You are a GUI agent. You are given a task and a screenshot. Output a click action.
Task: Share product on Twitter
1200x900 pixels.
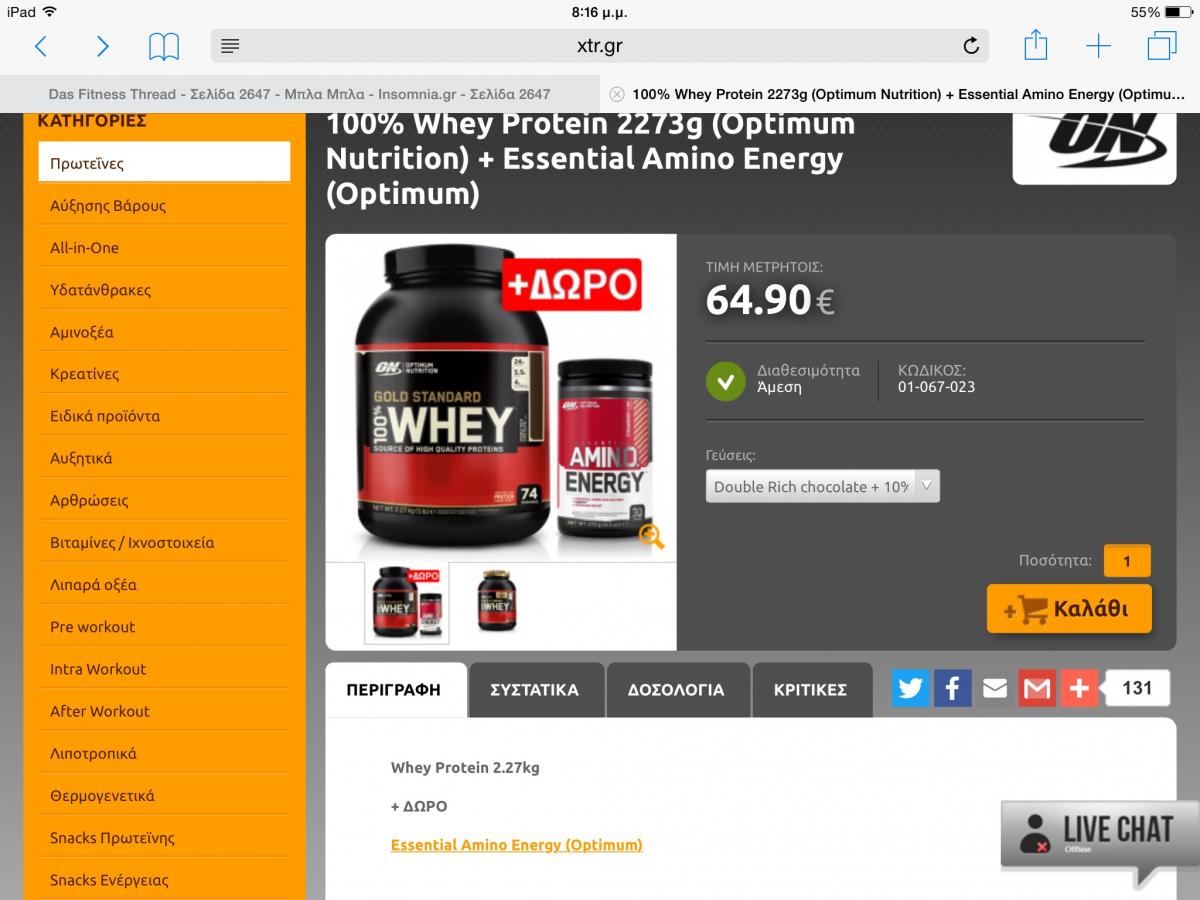[910, 688]
